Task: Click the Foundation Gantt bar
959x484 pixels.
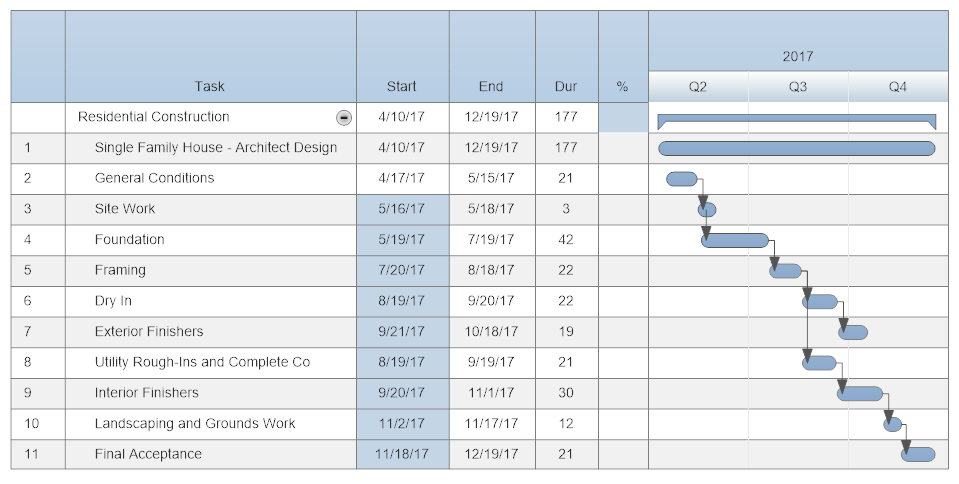Action: pyautogui.click(x=736, y=240)
